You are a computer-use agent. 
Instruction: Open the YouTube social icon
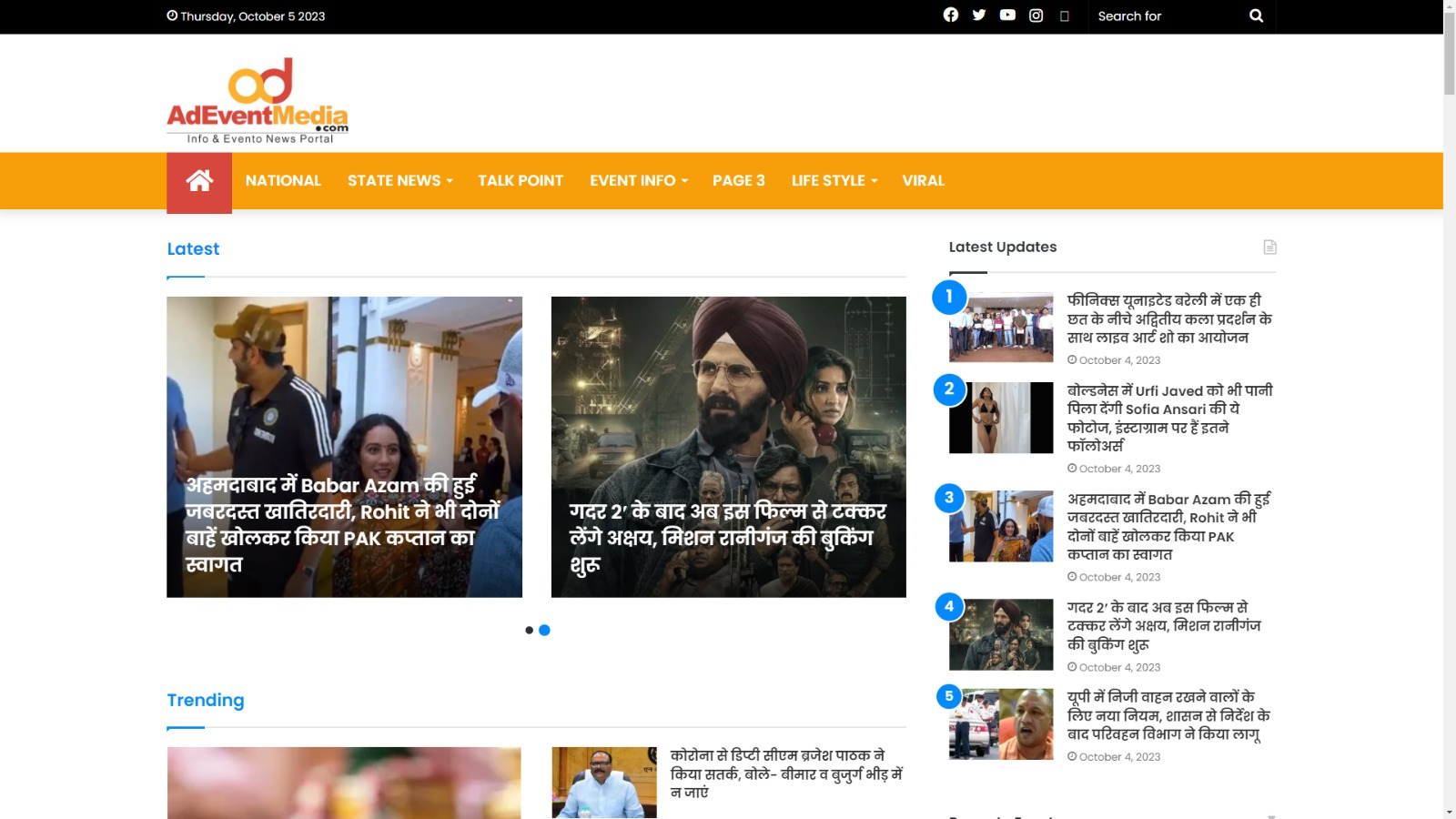tap(1007, 15)
